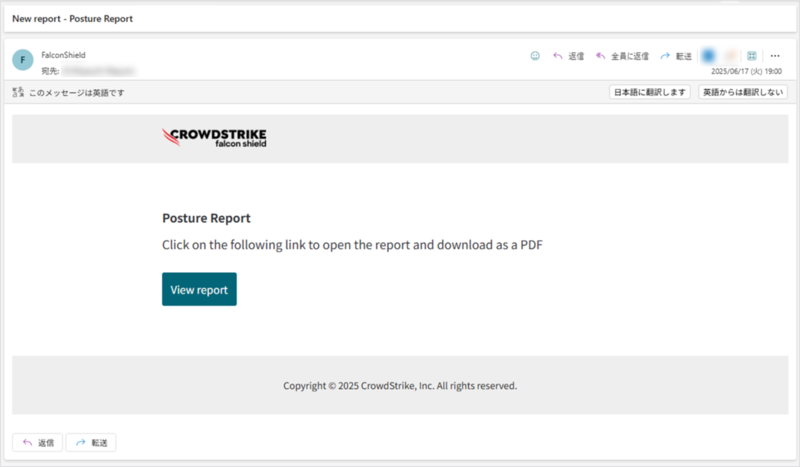This screenshot has width=800, height=467.
Task: Click the このメッセージは英語です notice text
Action: (x=77, y=93)
